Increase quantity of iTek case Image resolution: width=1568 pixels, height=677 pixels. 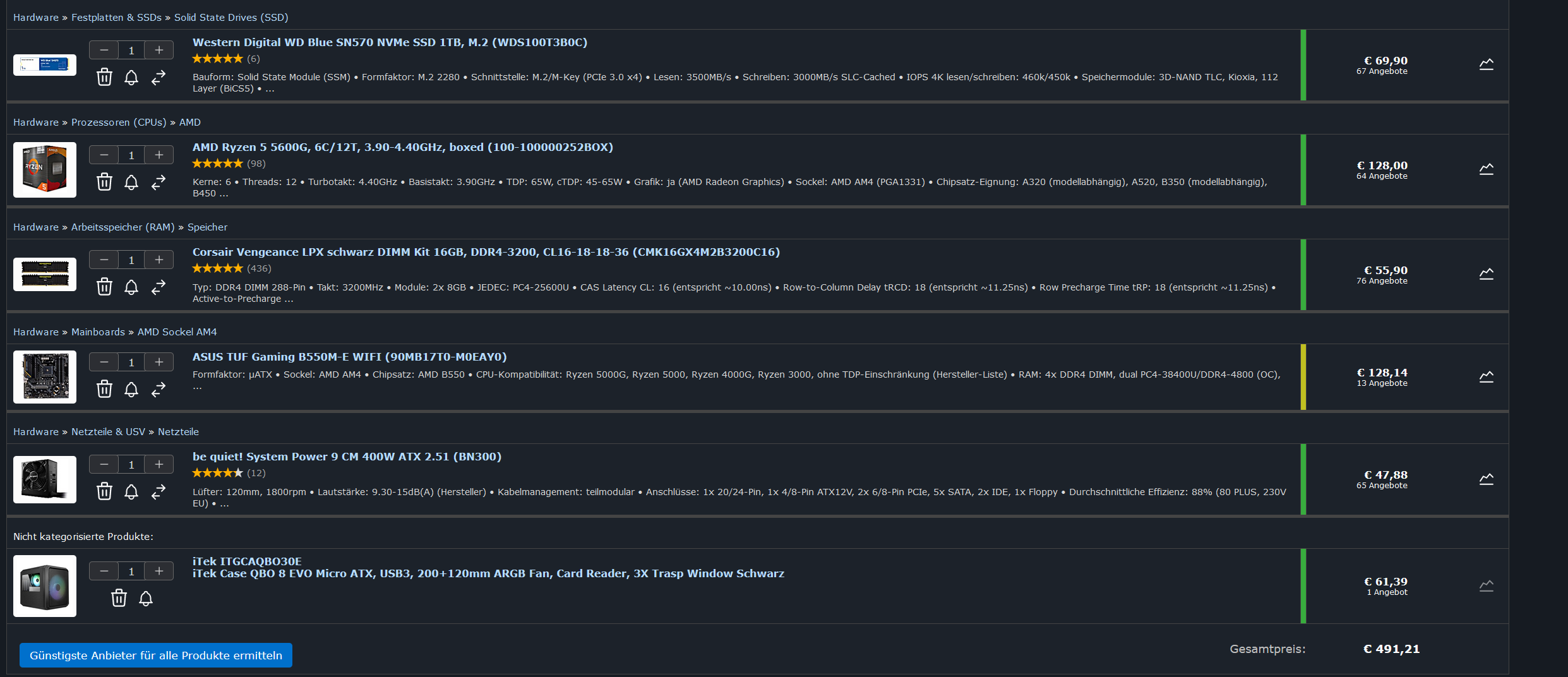point(159,571)
